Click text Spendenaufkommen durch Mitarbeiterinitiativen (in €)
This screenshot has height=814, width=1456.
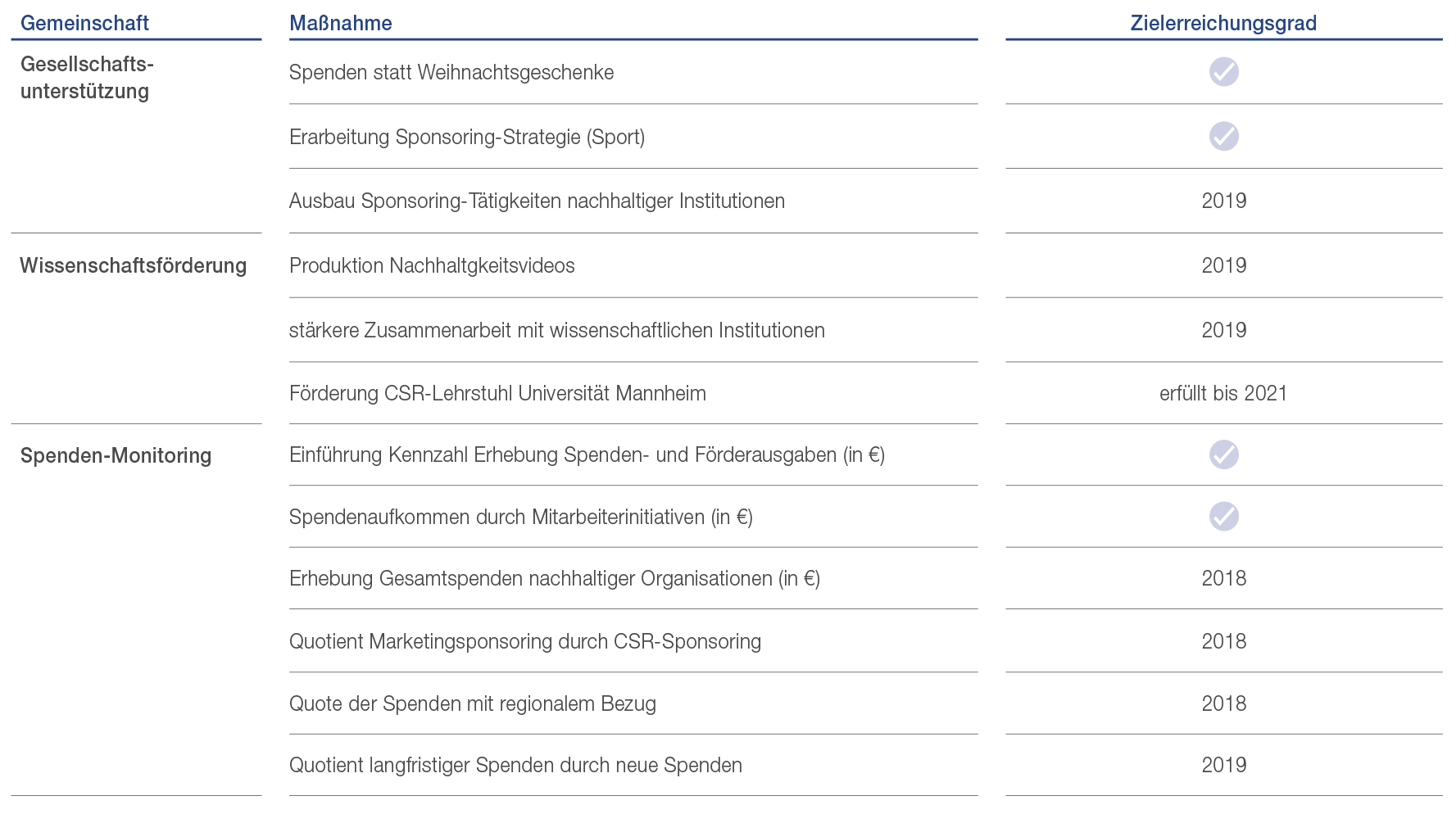pos(520,517)
